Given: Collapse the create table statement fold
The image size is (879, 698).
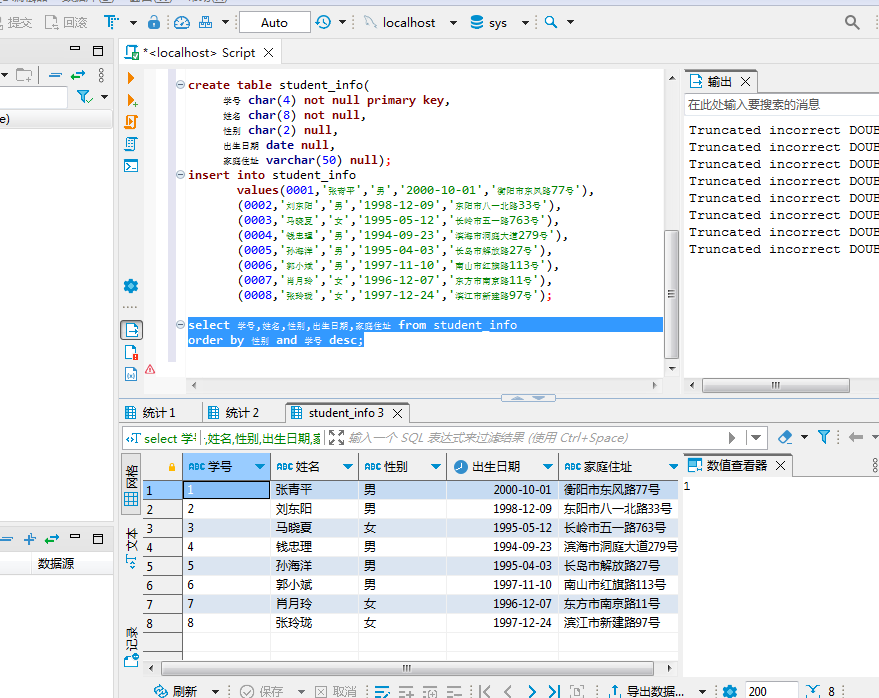Looking at the screenshot, I should pos(181,85).
